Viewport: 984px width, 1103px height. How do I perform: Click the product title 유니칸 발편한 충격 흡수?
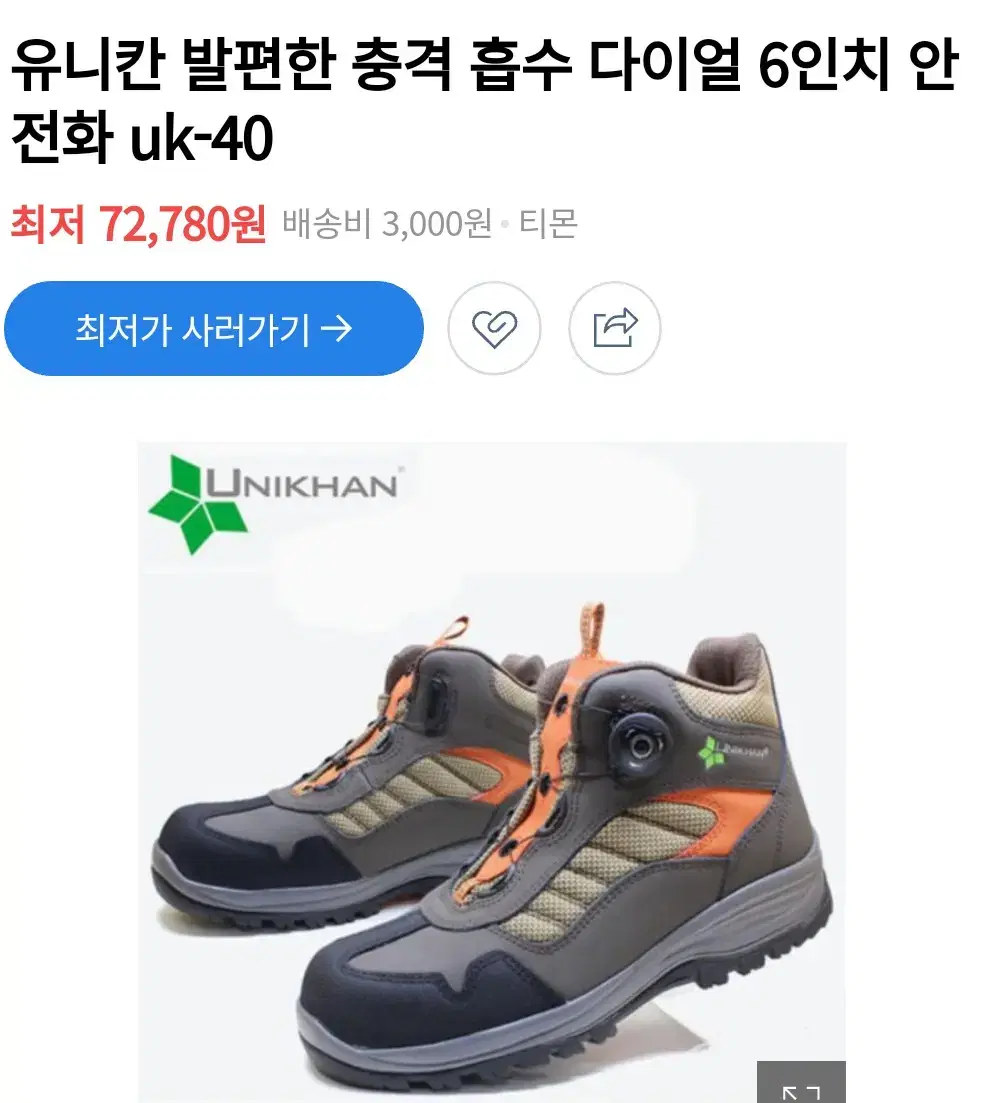click(290, 65)
